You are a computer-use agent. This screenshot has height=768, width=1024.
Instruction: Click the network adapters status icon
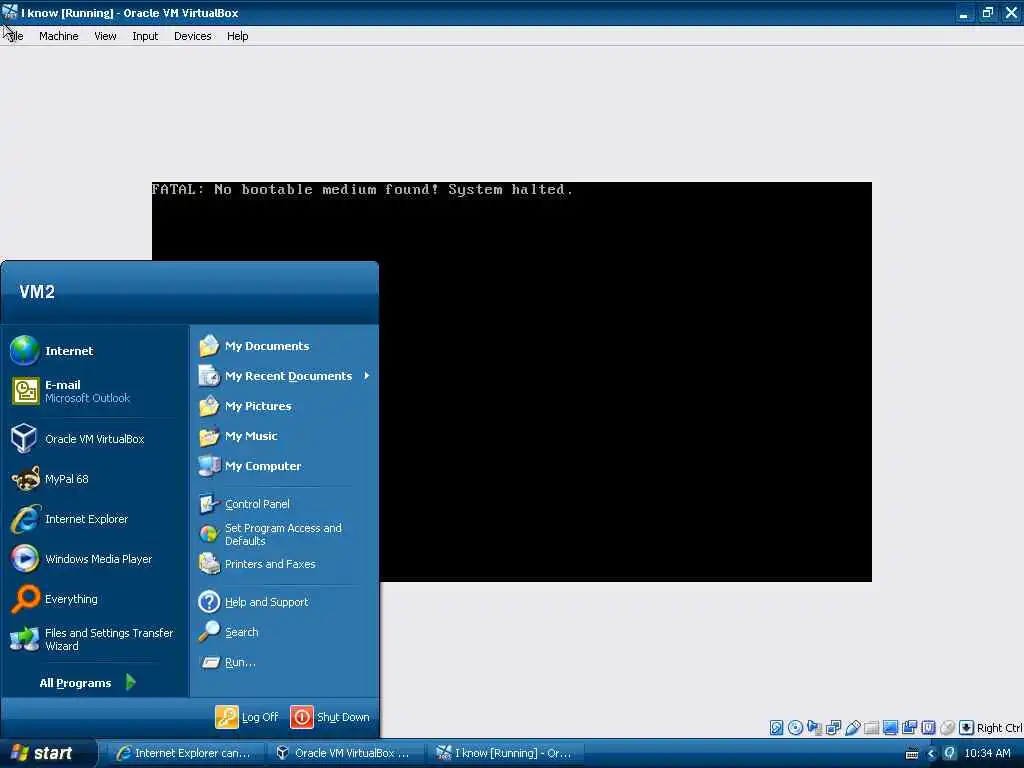point(833,728)
